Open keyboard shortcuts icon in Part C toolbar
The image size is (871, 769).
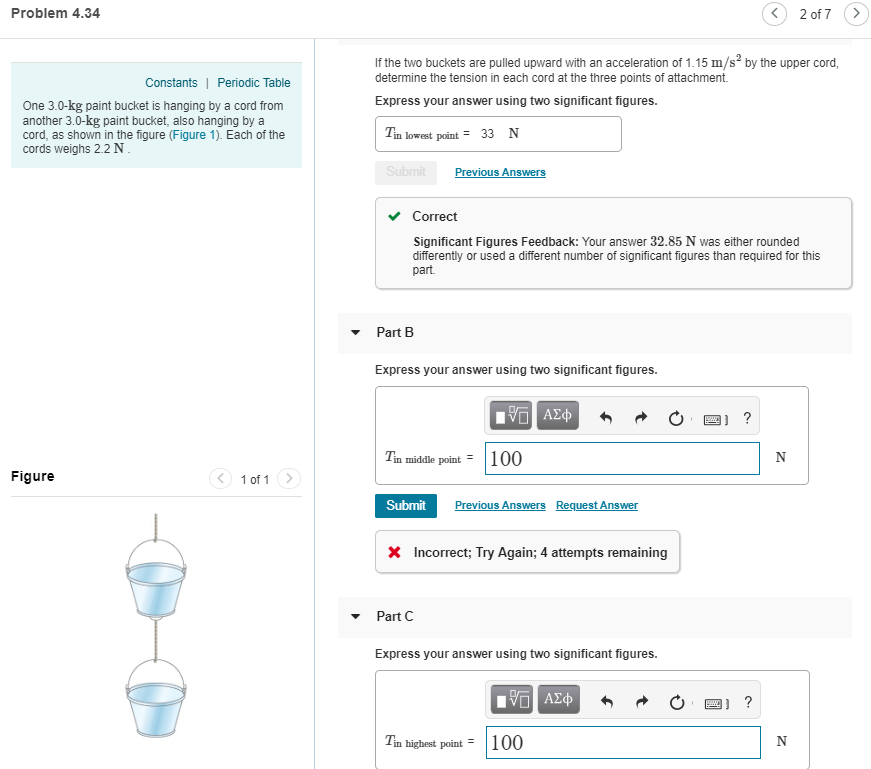tap(712, 701)
